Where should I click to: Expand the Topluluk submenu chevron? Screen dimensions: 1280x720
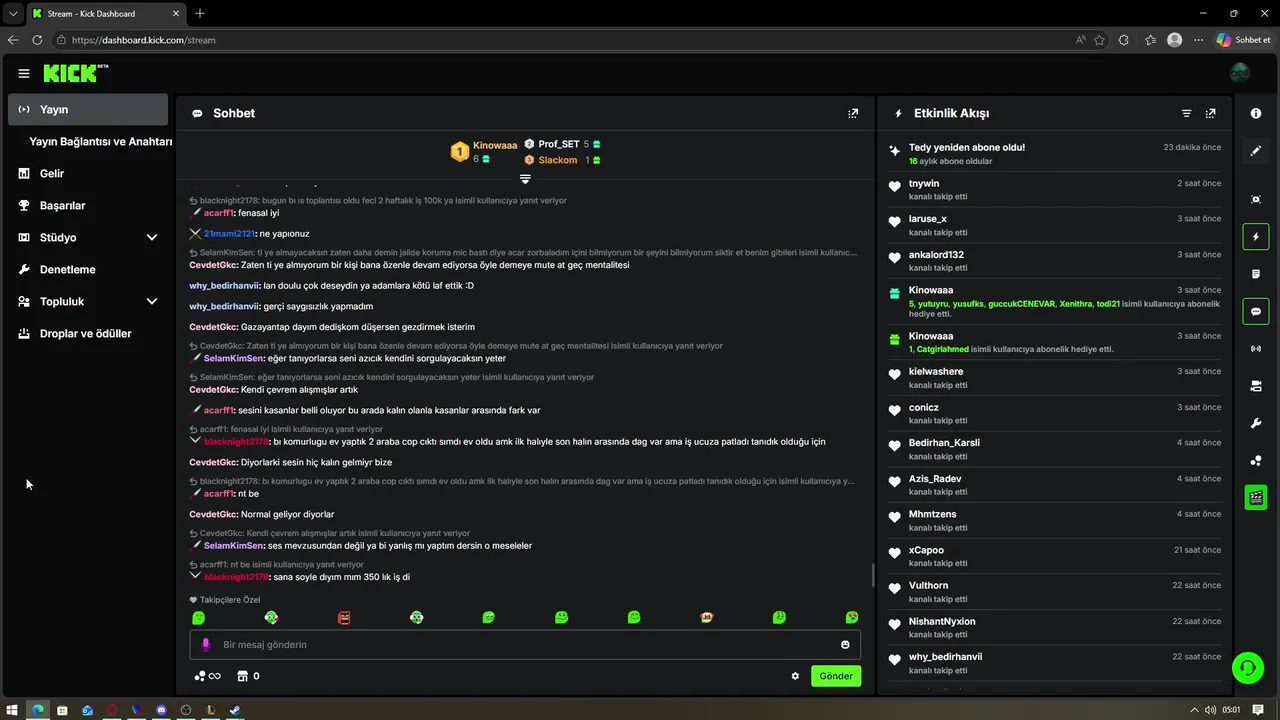pyautogui.click(x=152, y=301)
